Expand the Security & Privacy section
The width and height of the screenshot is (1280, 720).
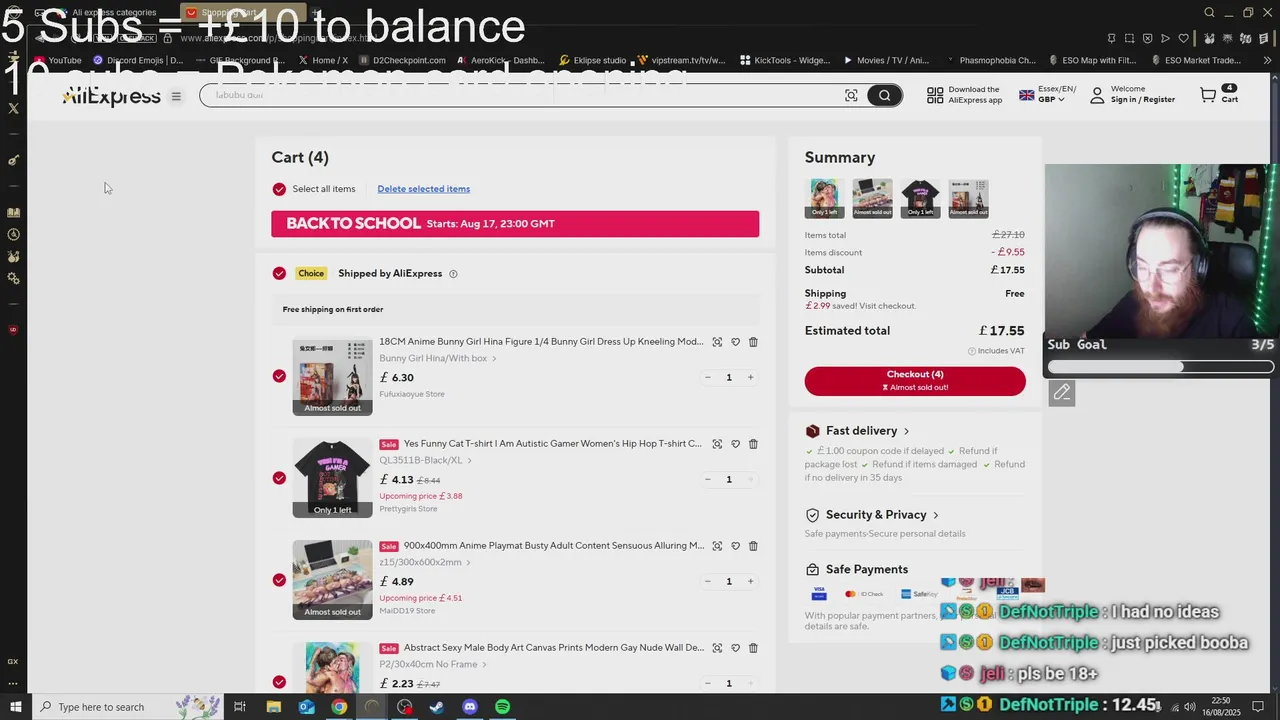(882, 515)
